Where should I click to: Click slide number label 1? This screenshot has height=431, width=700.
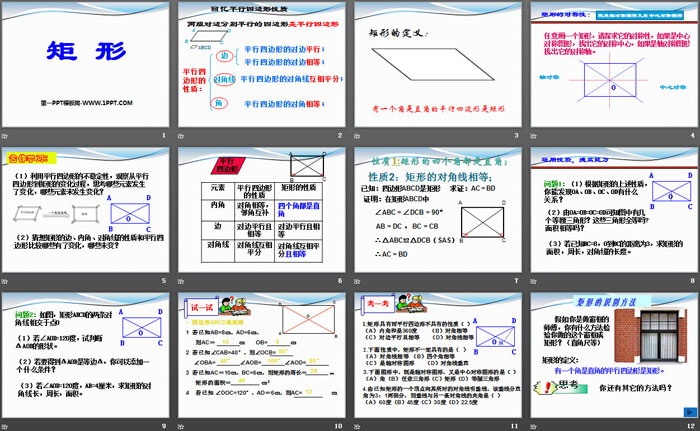(x=164, y=135)
